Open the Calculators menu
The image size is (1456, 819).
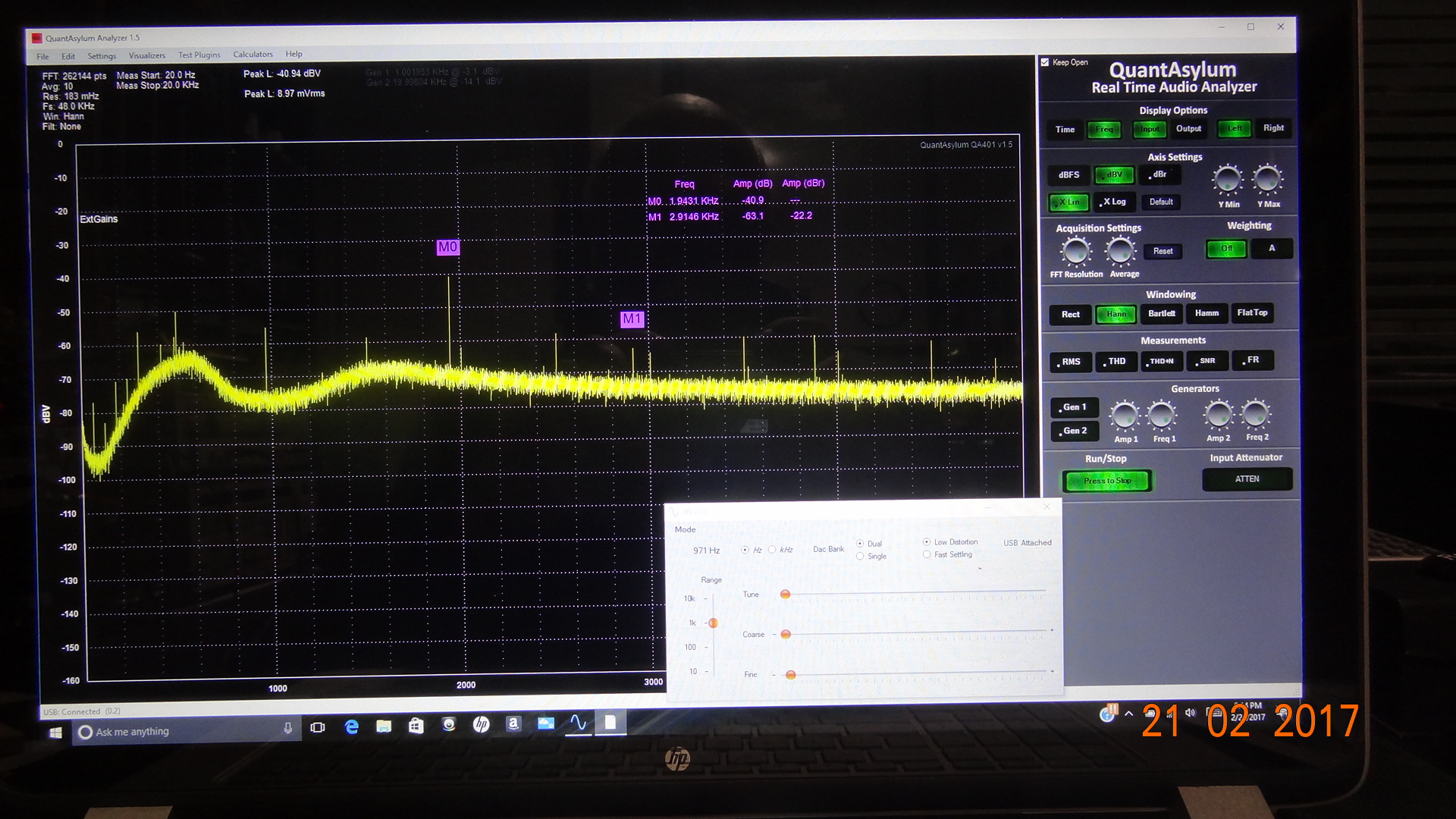[253, 55]
